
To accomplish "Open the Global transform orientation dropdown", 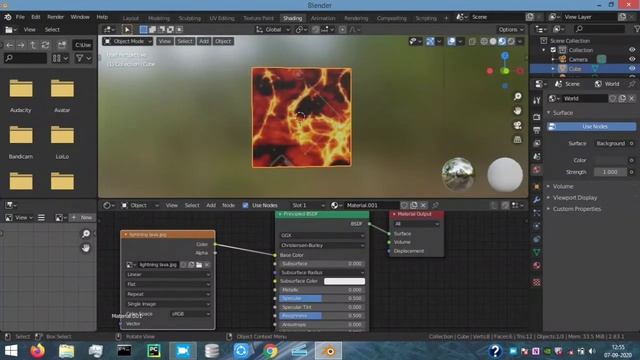I will click(x=273, y=29).
